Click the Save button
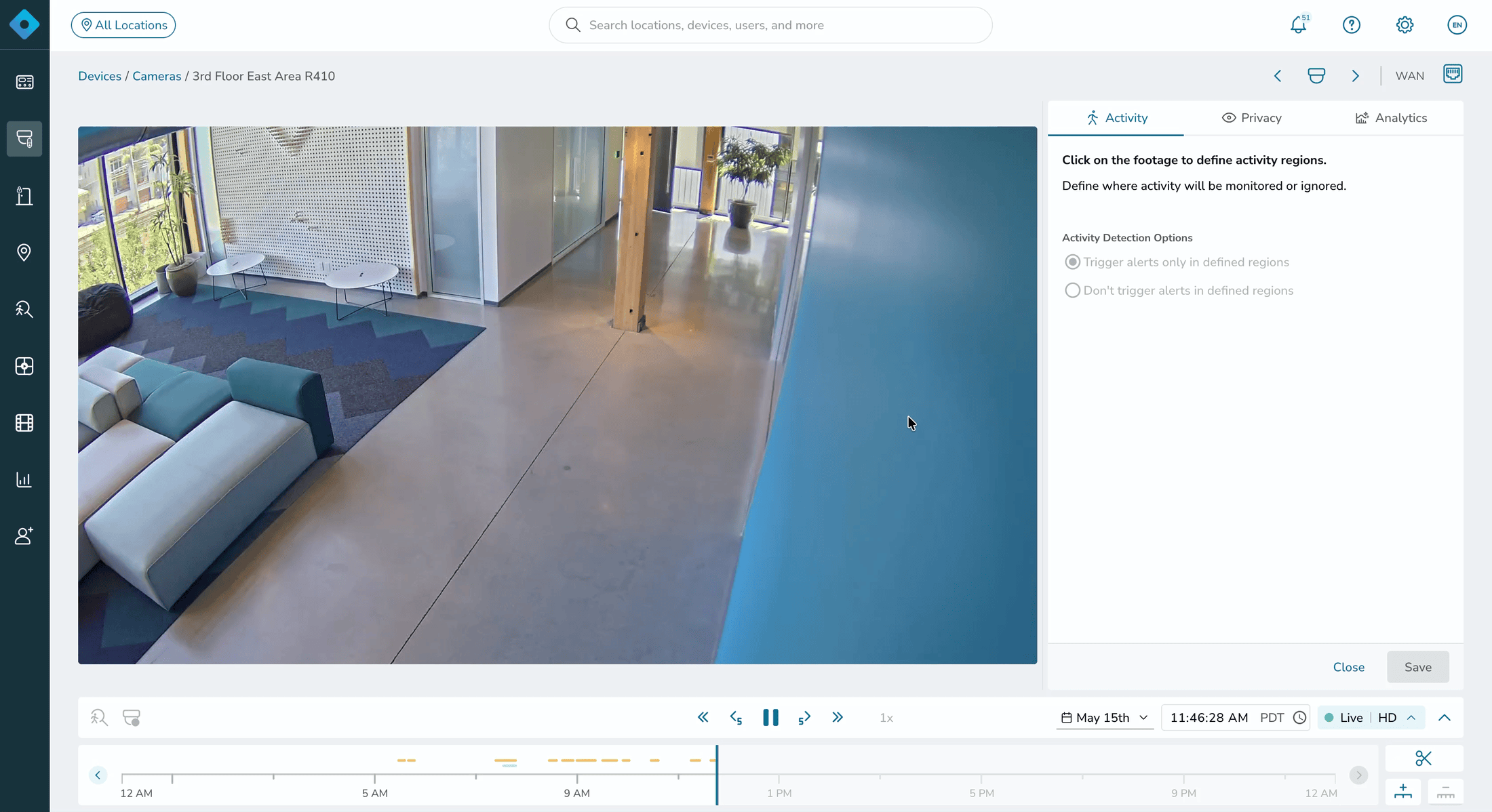This screenshot has width=1492, height=812. point(1418,667)
